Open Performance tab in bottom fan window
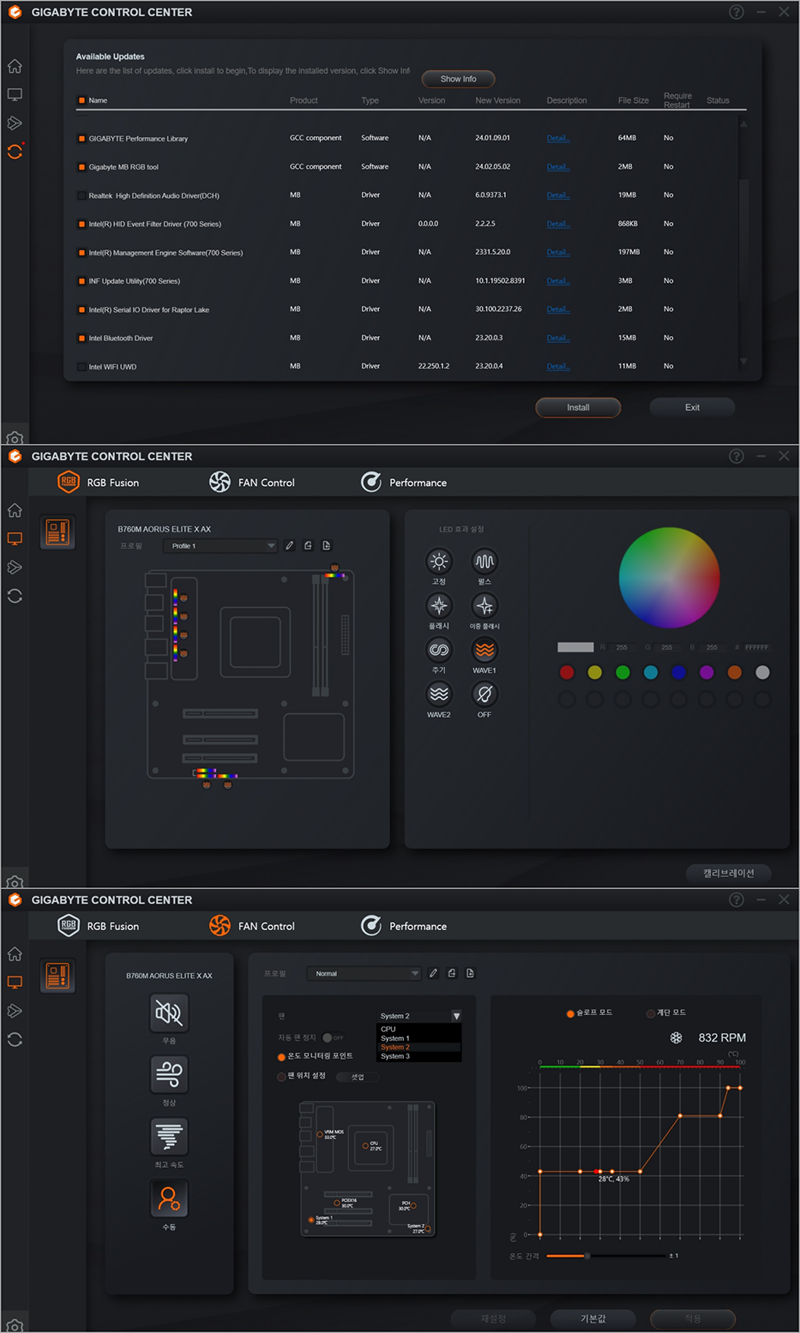Viewport: 800px width, 1333px height. (x=403, y=926)
